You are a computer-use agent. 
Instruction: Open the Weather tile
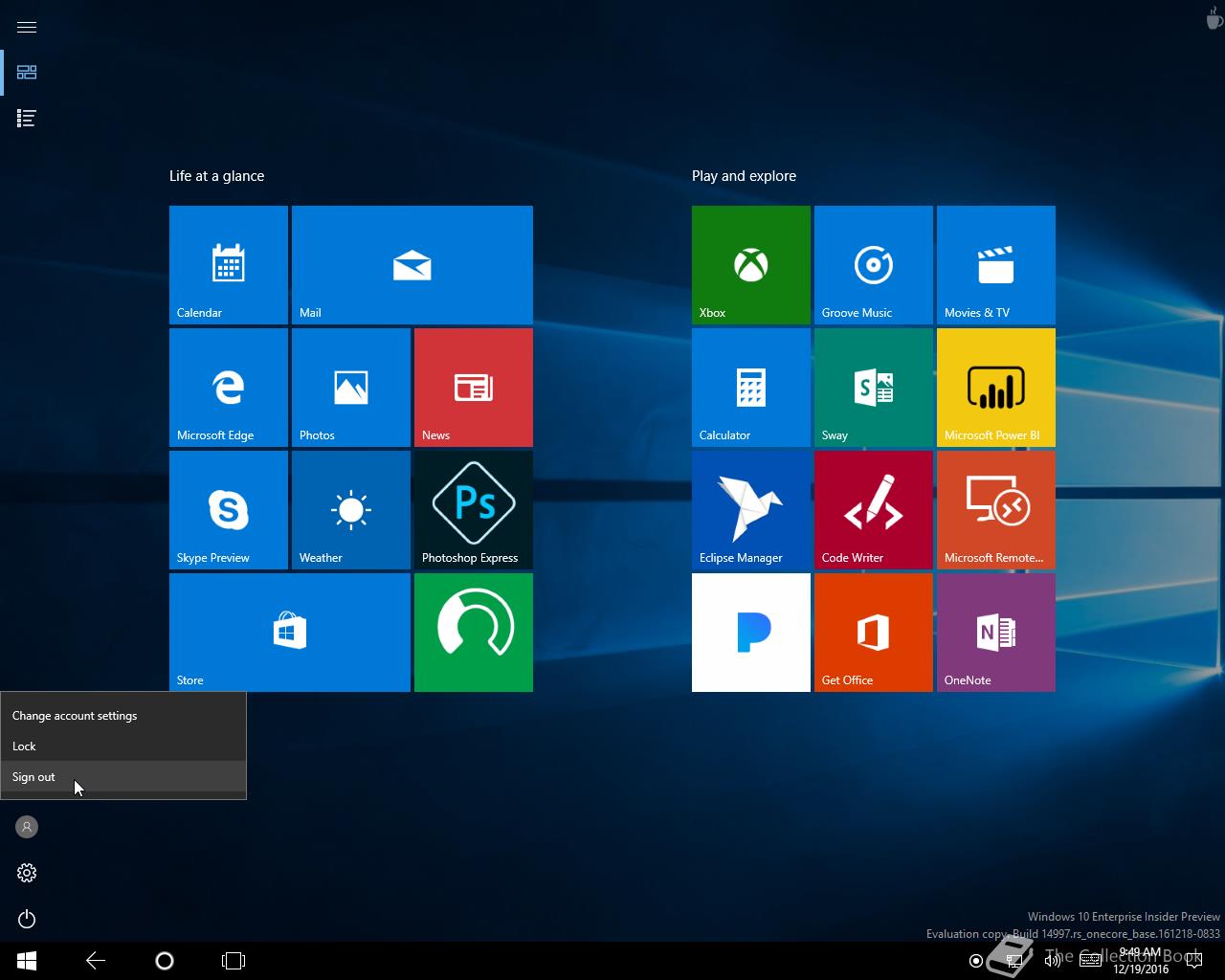coord(351,510)
